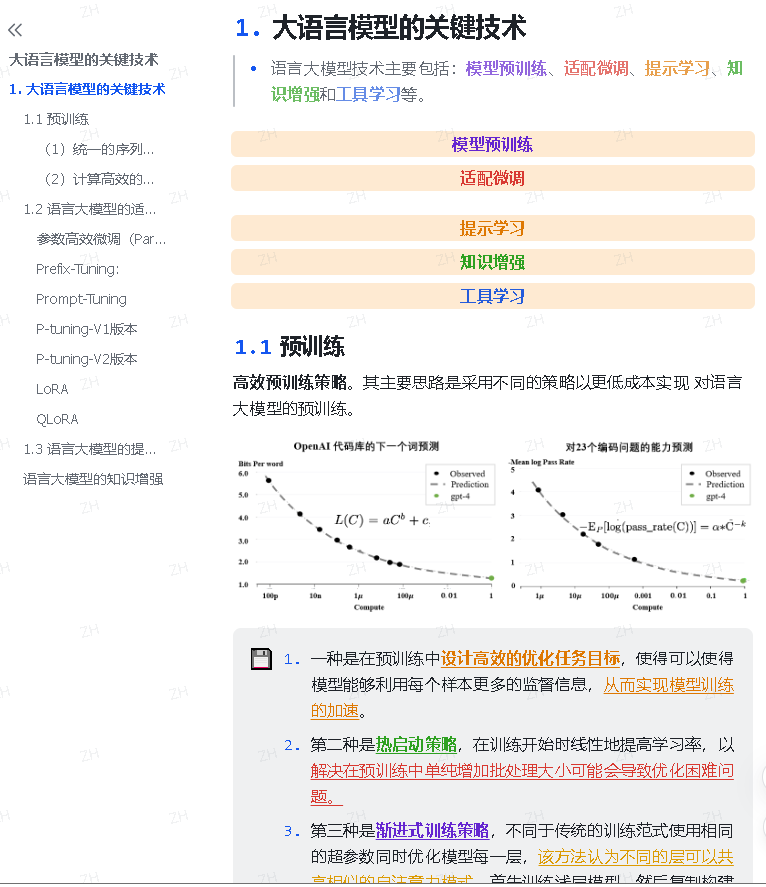766x887 pixels.
Task: Go to outline item 1.1 预训练
Action: [56, 119]
